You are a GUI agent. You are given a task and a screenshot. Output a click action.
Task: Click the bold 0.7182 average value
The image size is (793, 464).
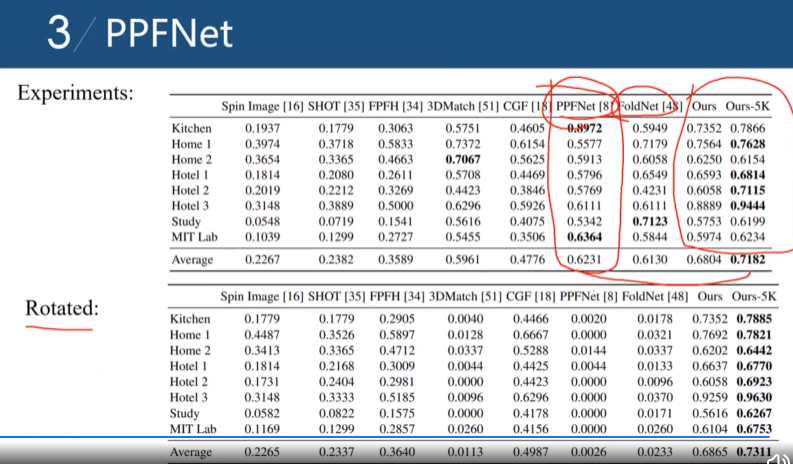click(747, 260)
